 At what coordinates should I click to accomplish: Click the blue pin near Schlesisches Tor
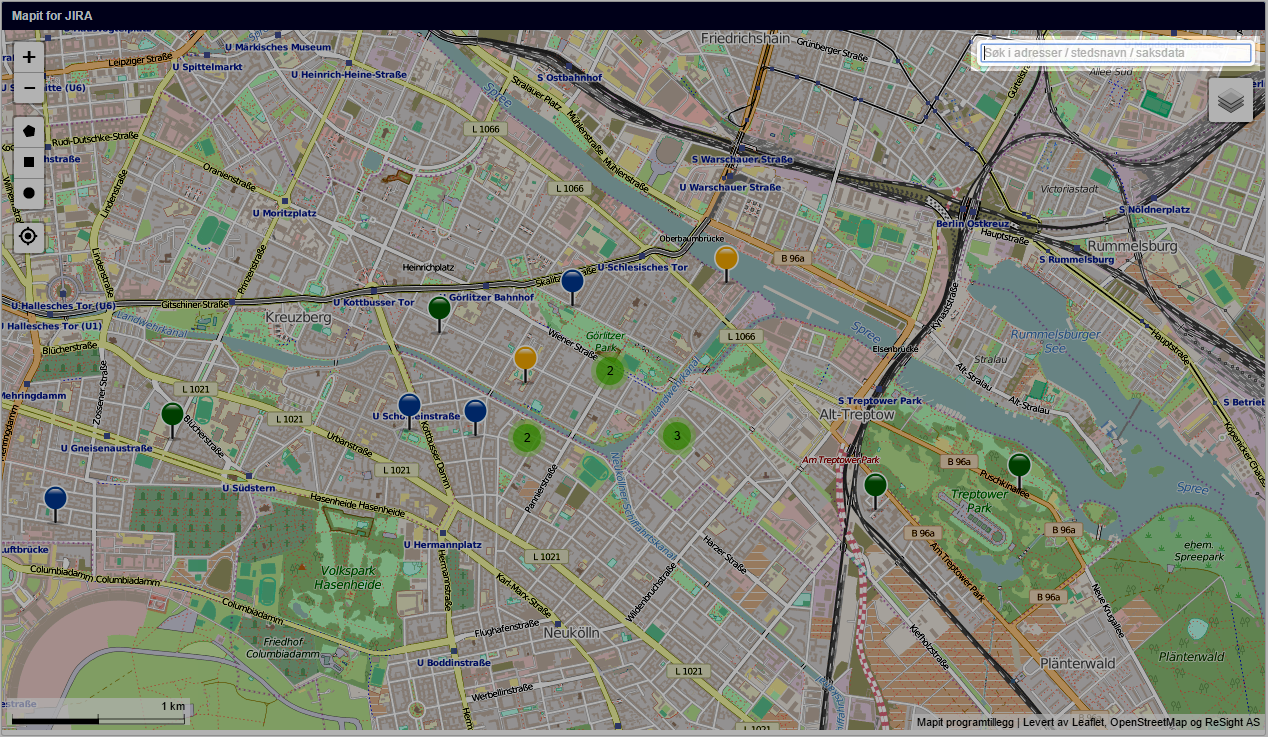572,282
